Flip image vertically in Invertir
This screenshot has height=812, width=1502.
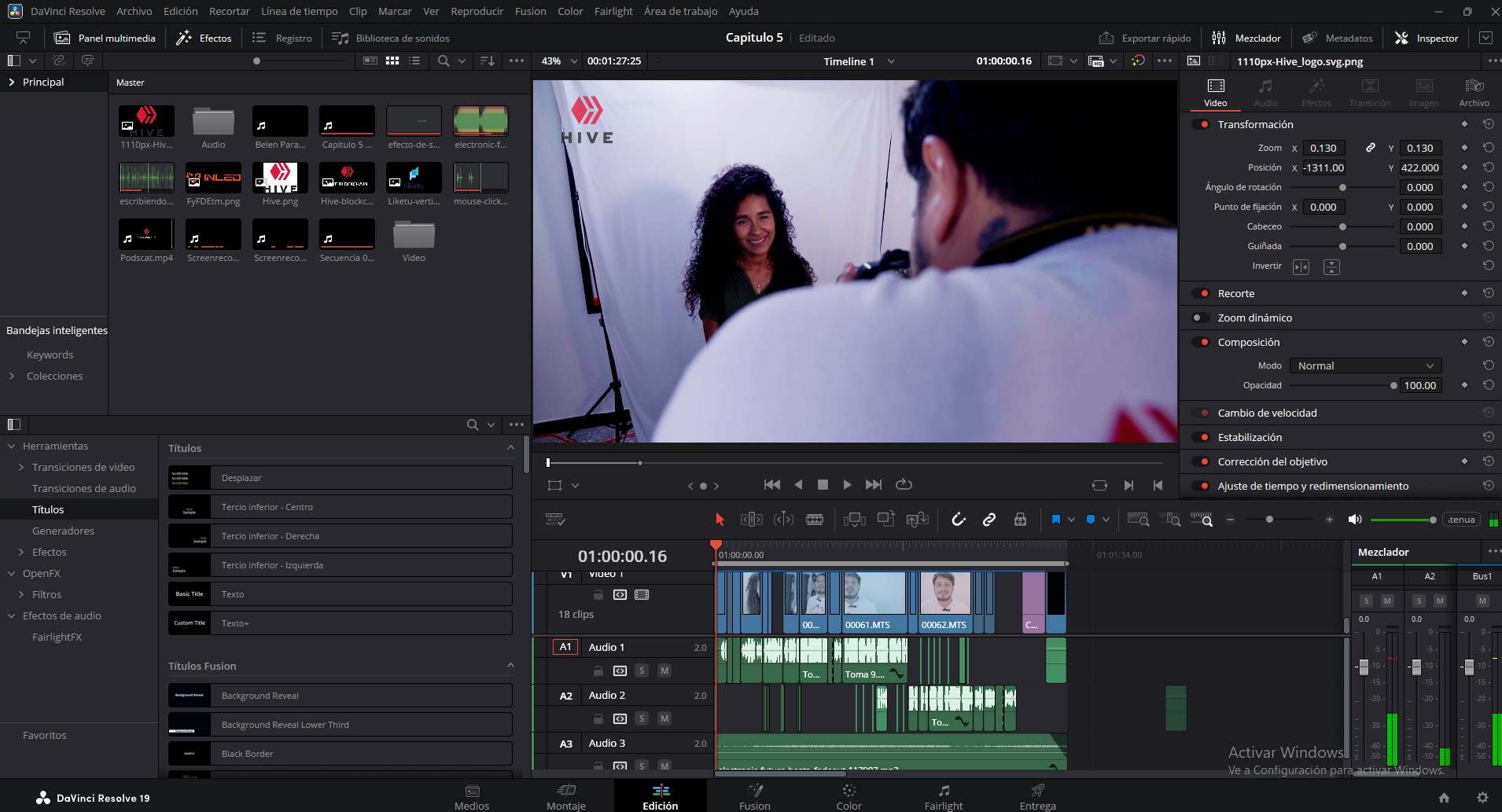click(1331, 267)
